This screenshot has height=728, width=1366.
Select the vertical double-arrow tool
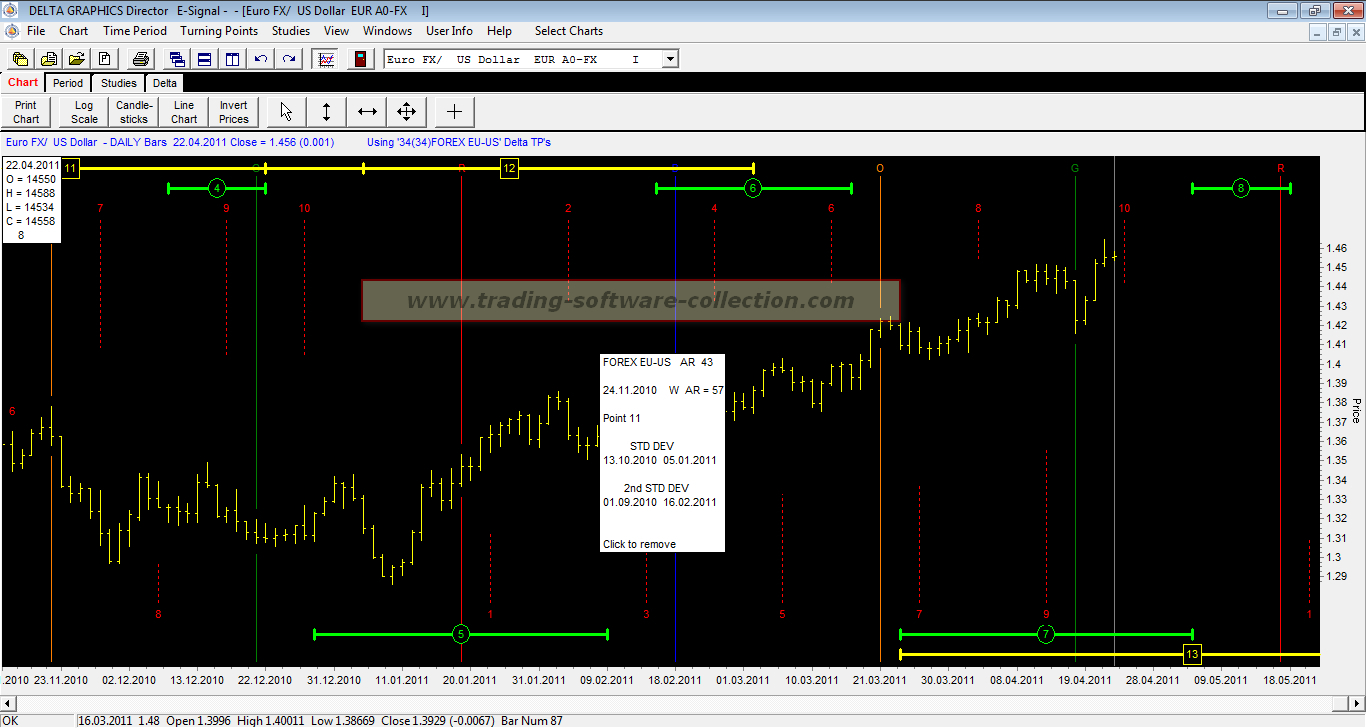326,111
